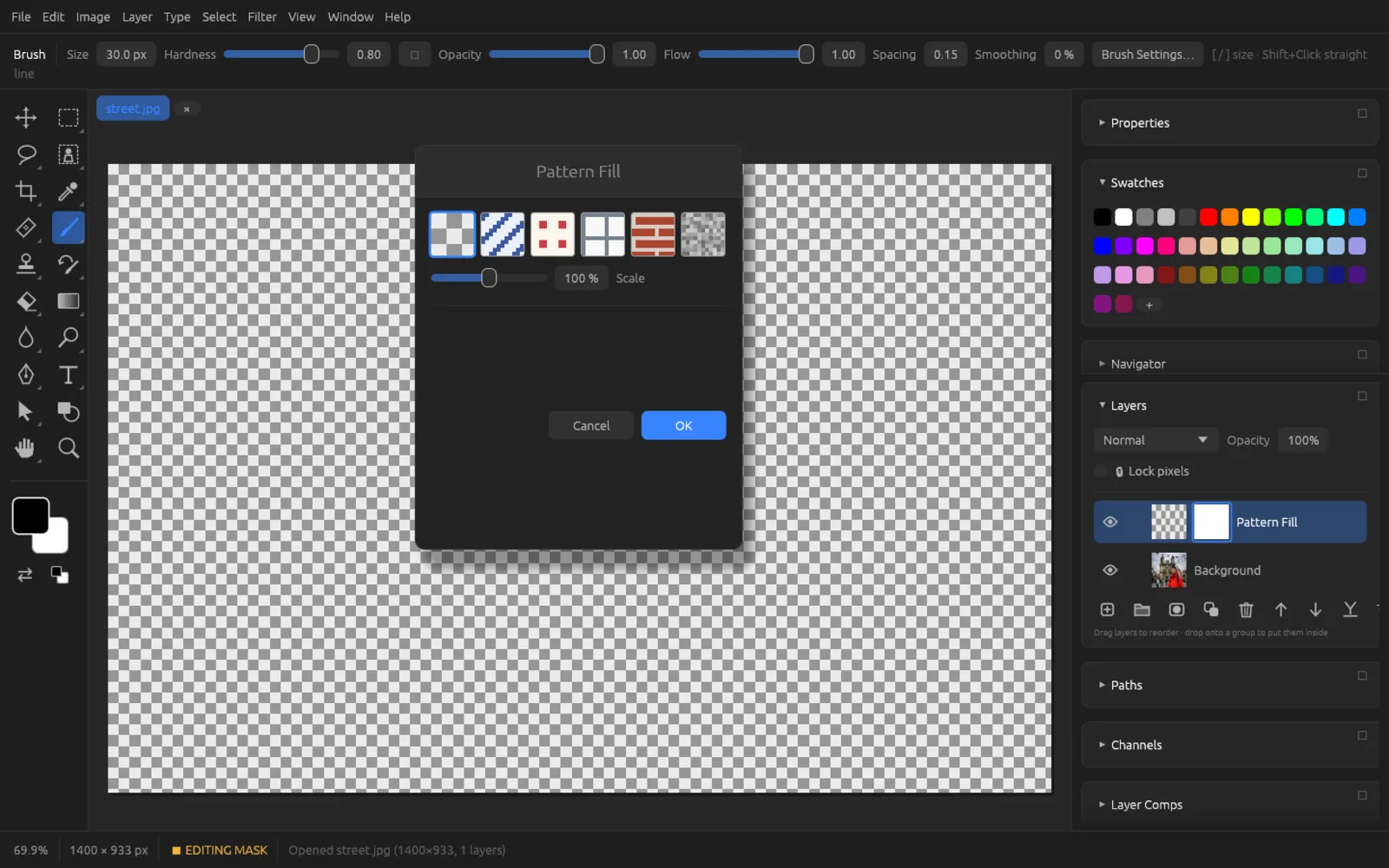Open the Image menu
1389x868 pixels.
tap(93, 17)
